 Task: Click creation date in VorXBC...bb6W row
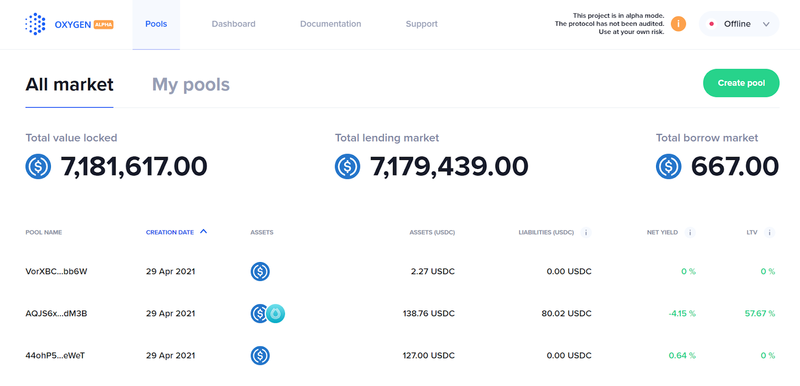[170, 271]
